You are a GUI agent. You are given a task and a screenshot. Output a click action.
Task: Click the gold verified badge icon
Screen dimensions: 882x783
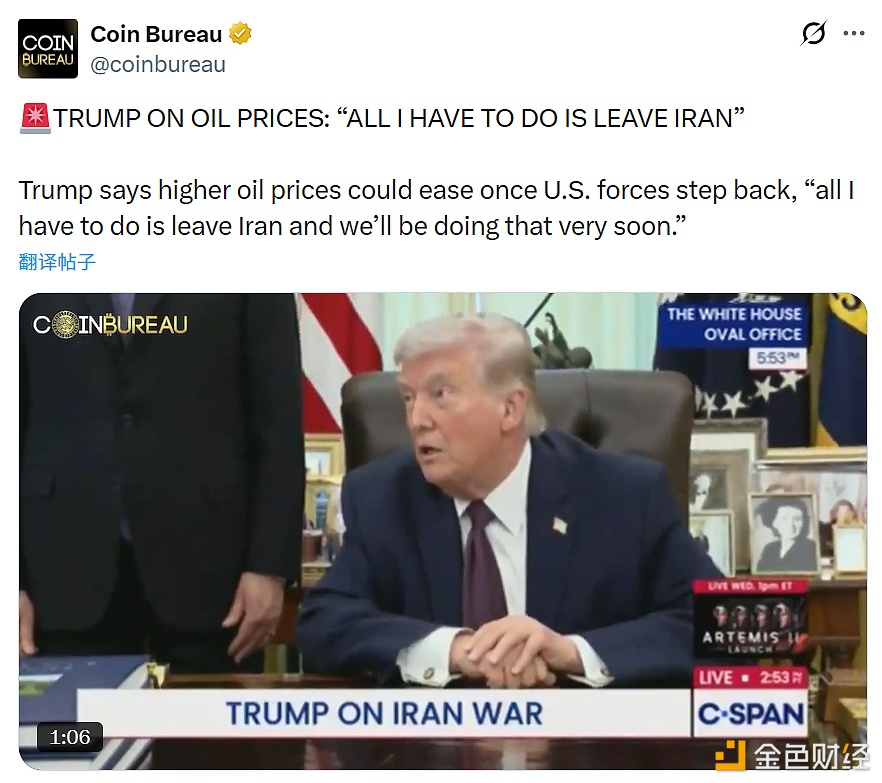click(240, 34)
